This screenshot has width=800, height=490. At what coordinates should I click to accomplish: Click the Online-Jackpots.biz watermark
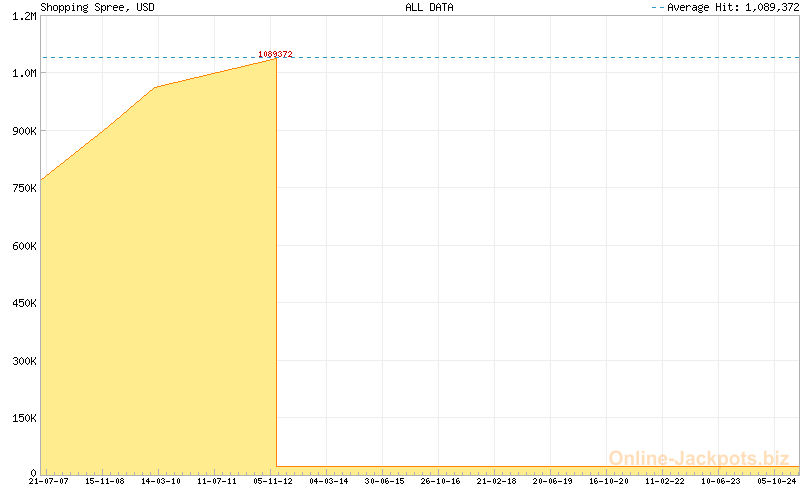pos(698,458)
